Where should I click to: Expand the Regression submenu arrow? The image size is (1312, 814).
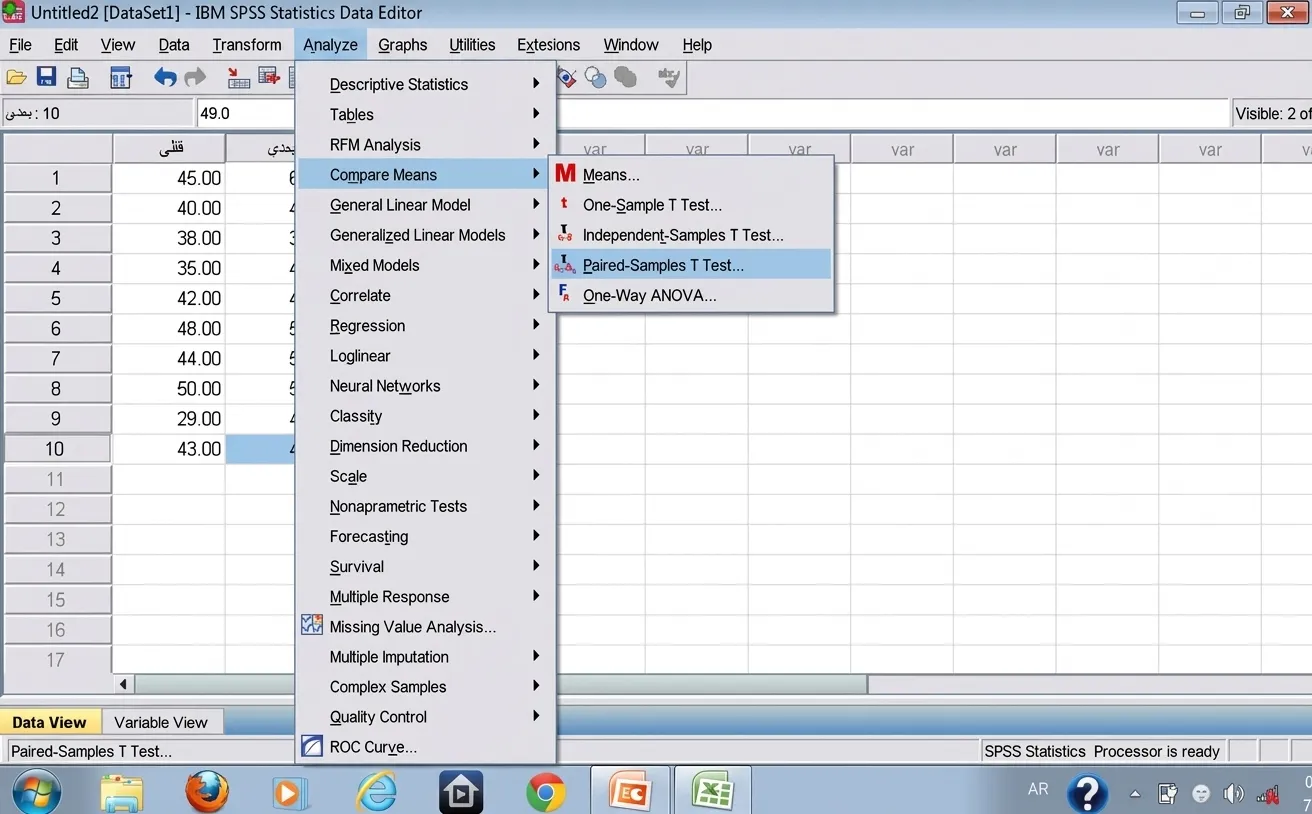tap(536, 325)
